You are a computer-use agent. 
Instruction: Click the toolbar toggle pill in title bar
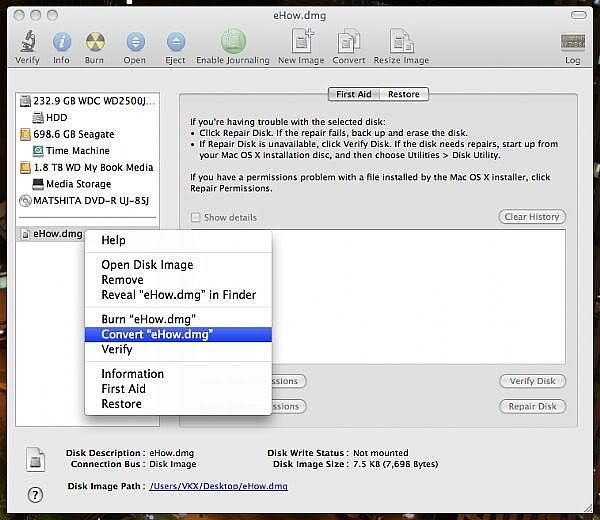point(579,15)
